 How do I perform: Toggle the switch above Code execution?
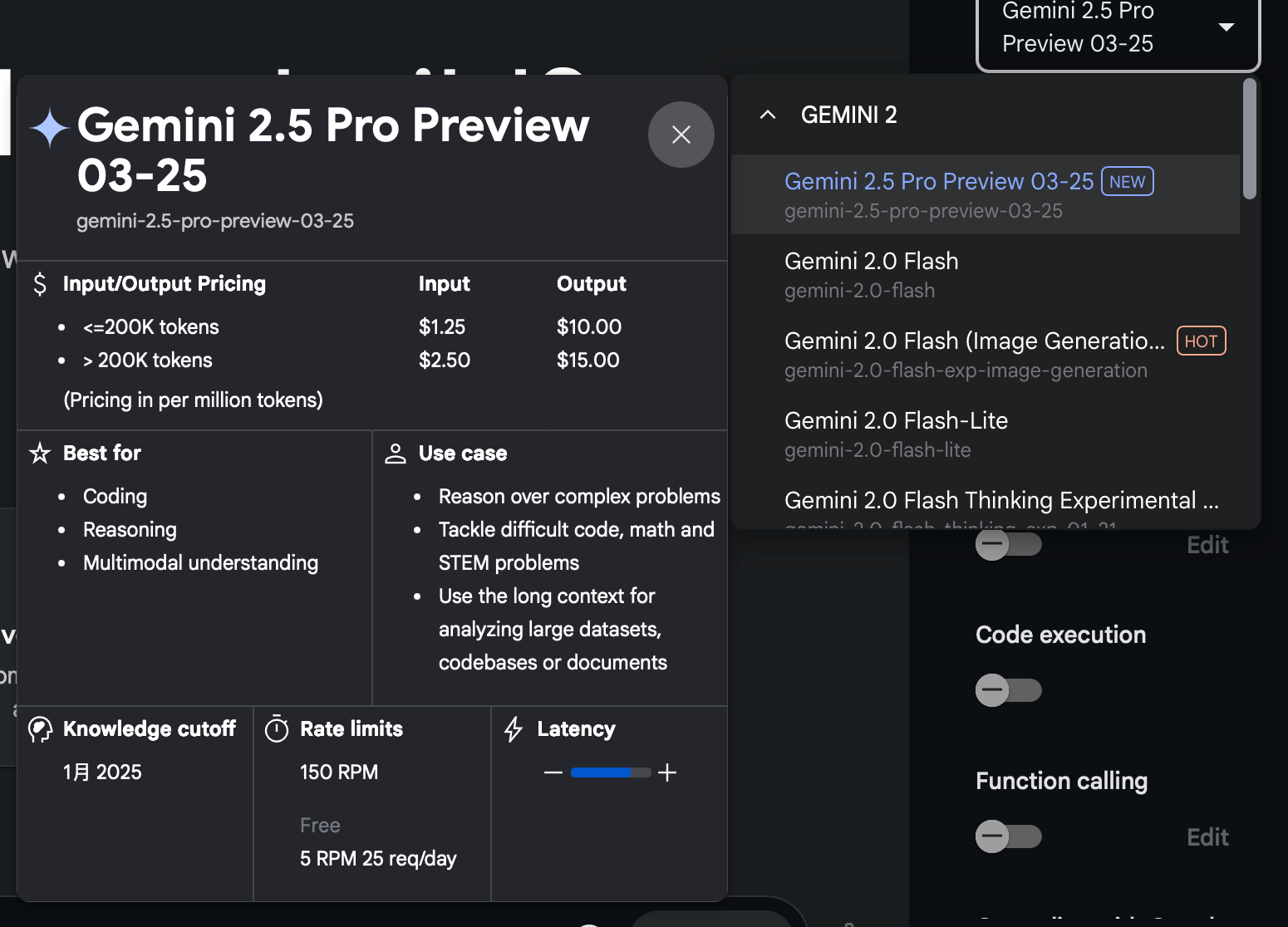coord(1009,544)
